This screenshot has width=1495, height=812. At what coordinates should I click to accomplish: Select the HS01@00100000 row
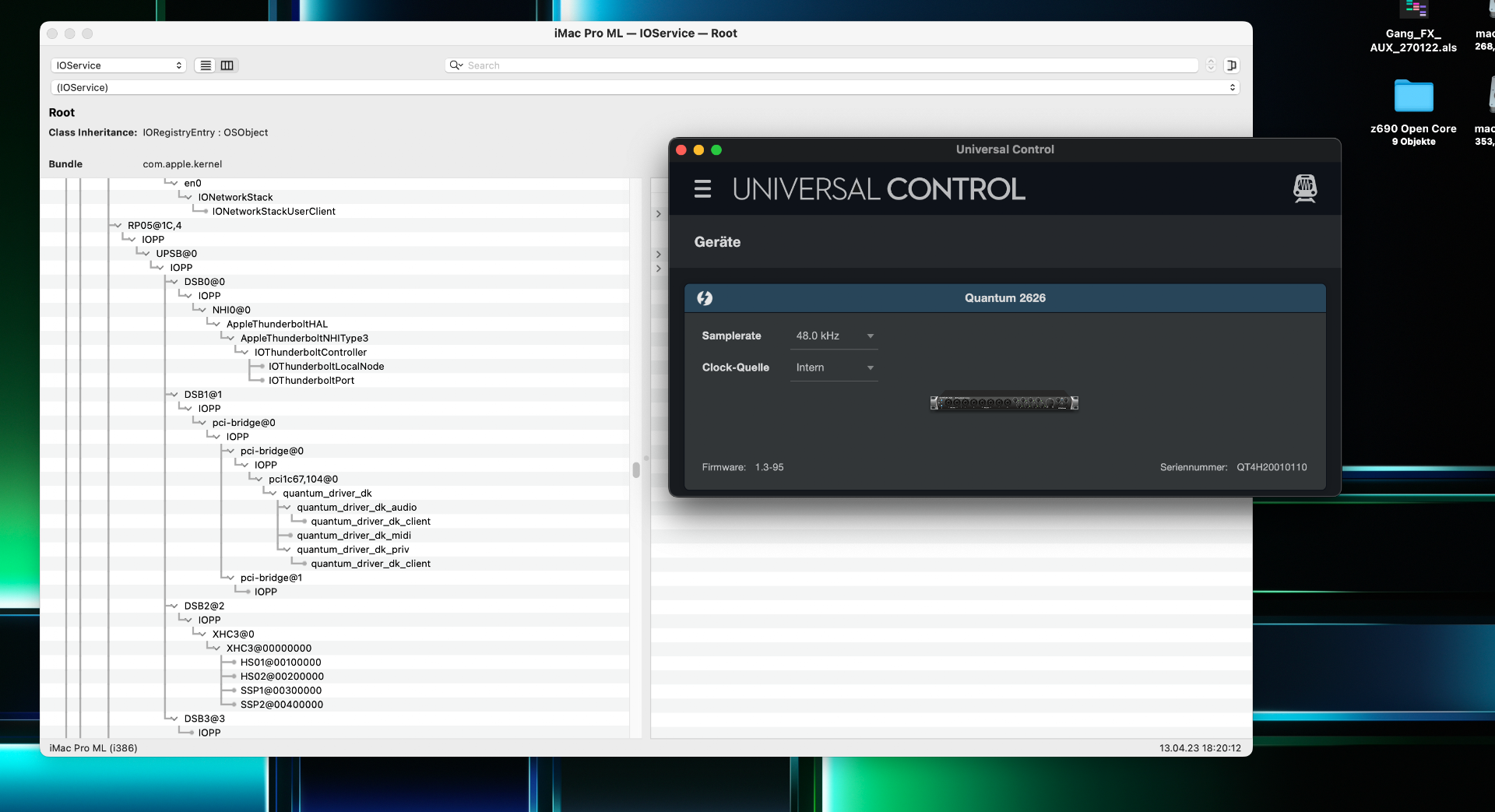[x=280, y=663]
